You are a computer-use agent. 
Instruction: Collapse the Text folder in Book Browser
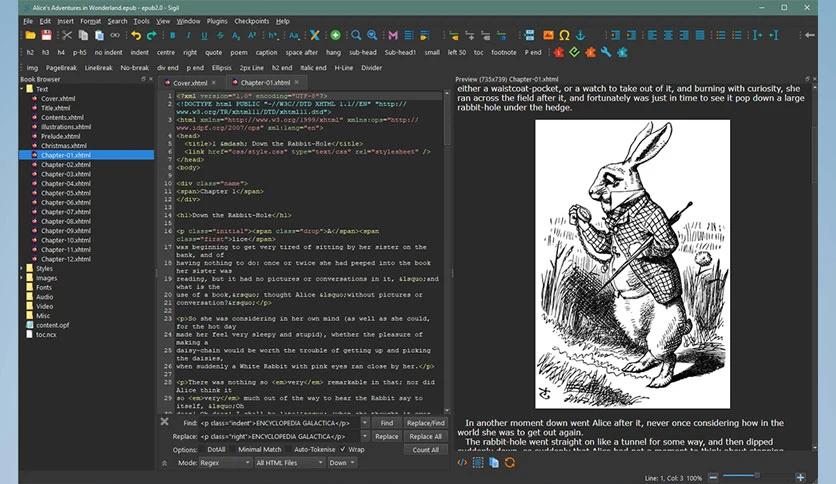coord(22,89)
